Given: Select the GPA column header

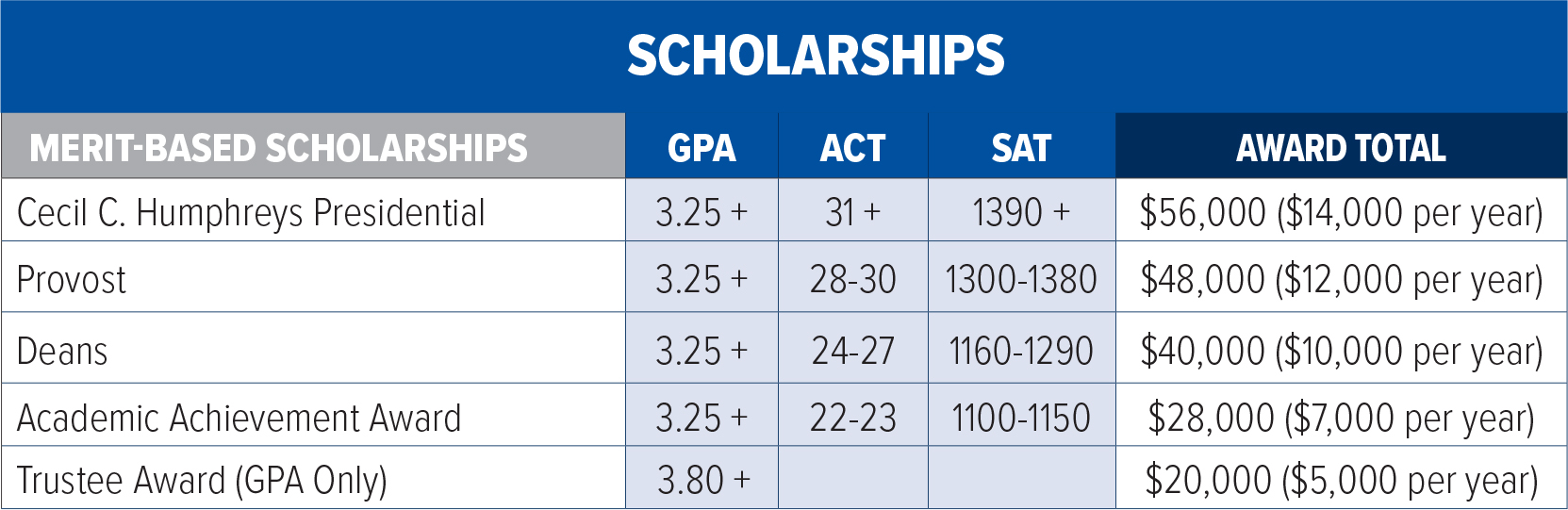Looking at the screenshot, I should click(701, 148).
